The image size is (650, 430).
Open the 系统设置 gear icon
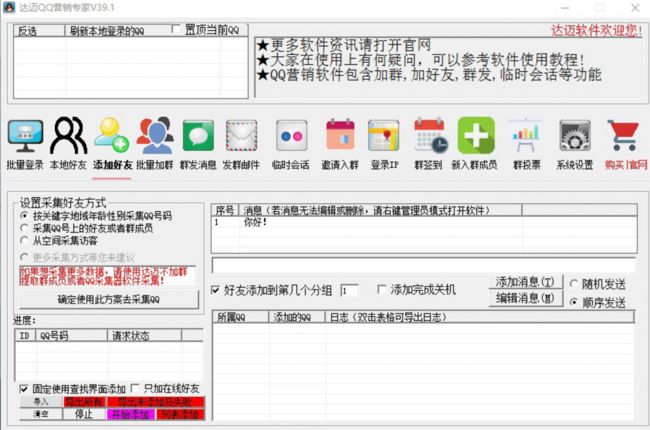[x=575, y=136]
